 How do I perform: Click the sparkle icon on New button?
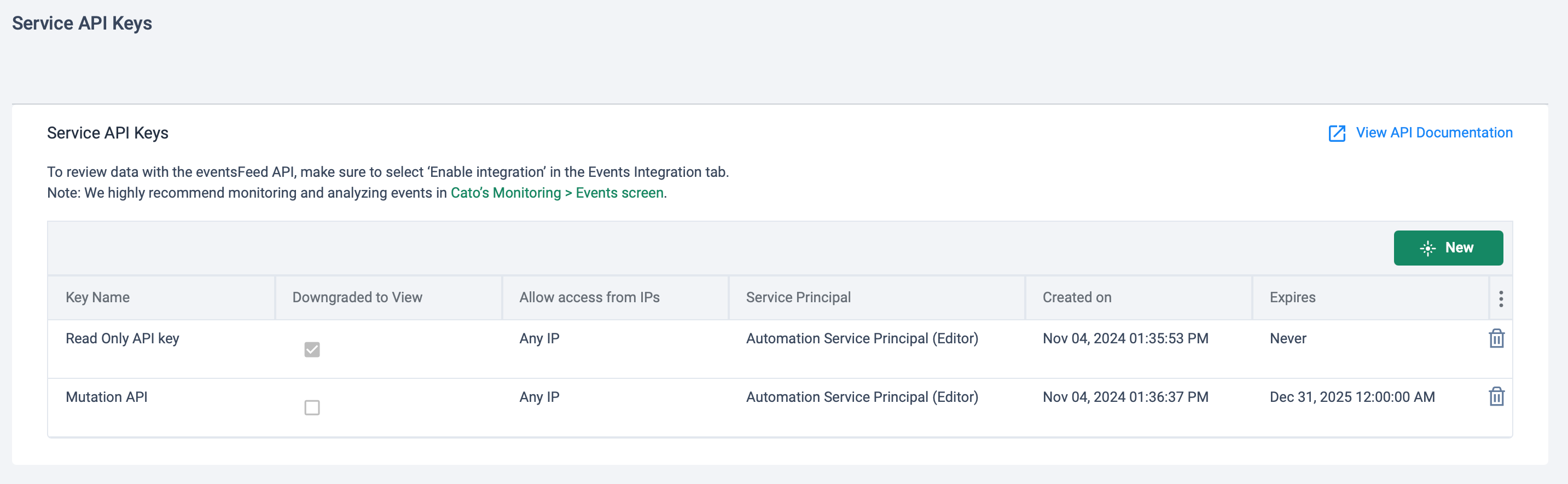pyautogui.click(x=1427, y=249)
